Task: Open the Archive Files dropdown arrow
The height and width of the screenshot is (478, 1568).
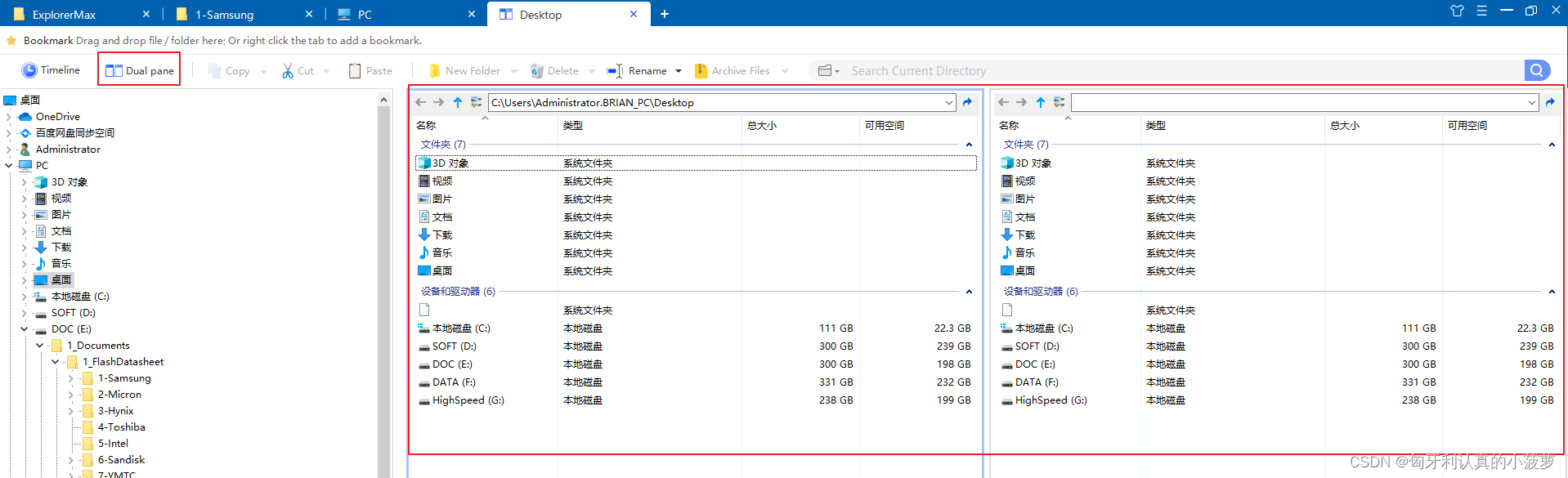Action: (785, 71)
